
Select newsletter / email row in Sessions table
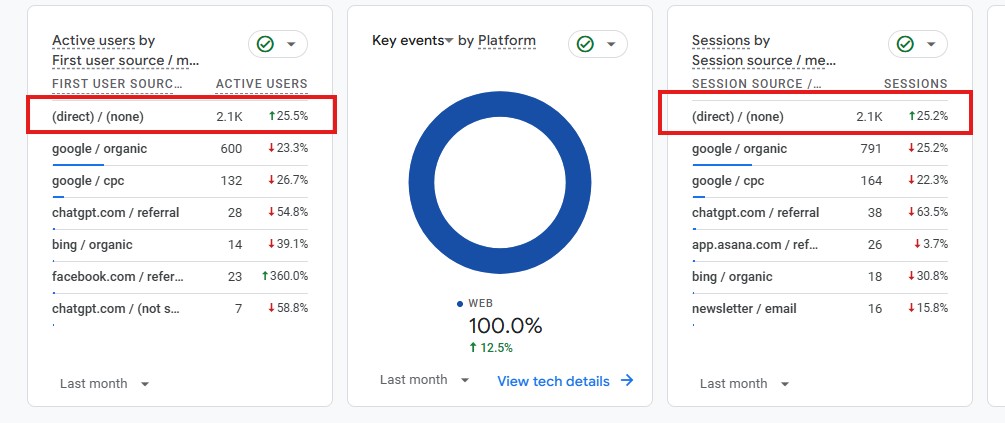[x=820, y=309]
